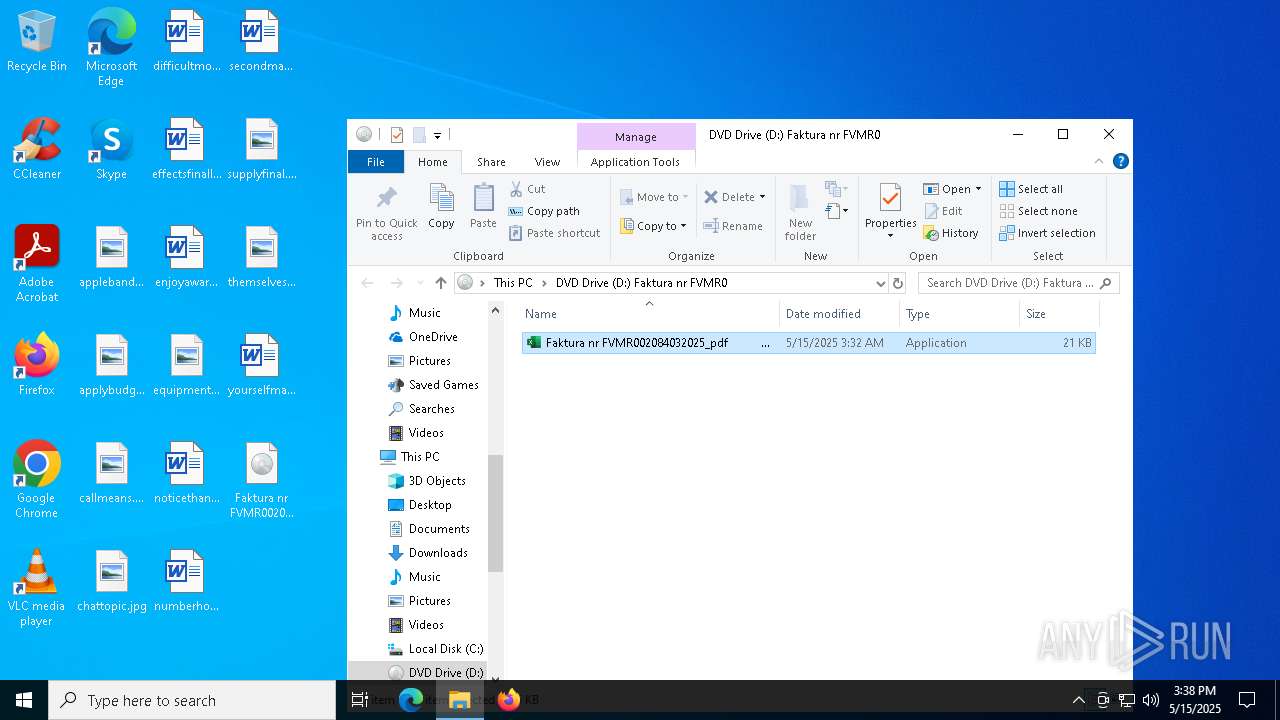Image resolution: width=1280 pixels, height=720 pixels.
Task: Select 3D Objects in navigation pane
Action: tap(427, 481)
